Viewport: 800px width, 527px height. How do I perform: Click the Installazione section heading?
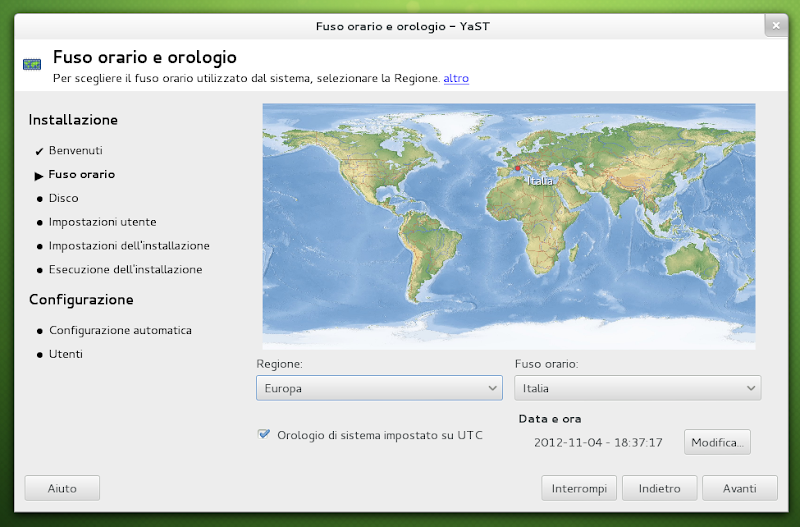(x=73, y=120)
